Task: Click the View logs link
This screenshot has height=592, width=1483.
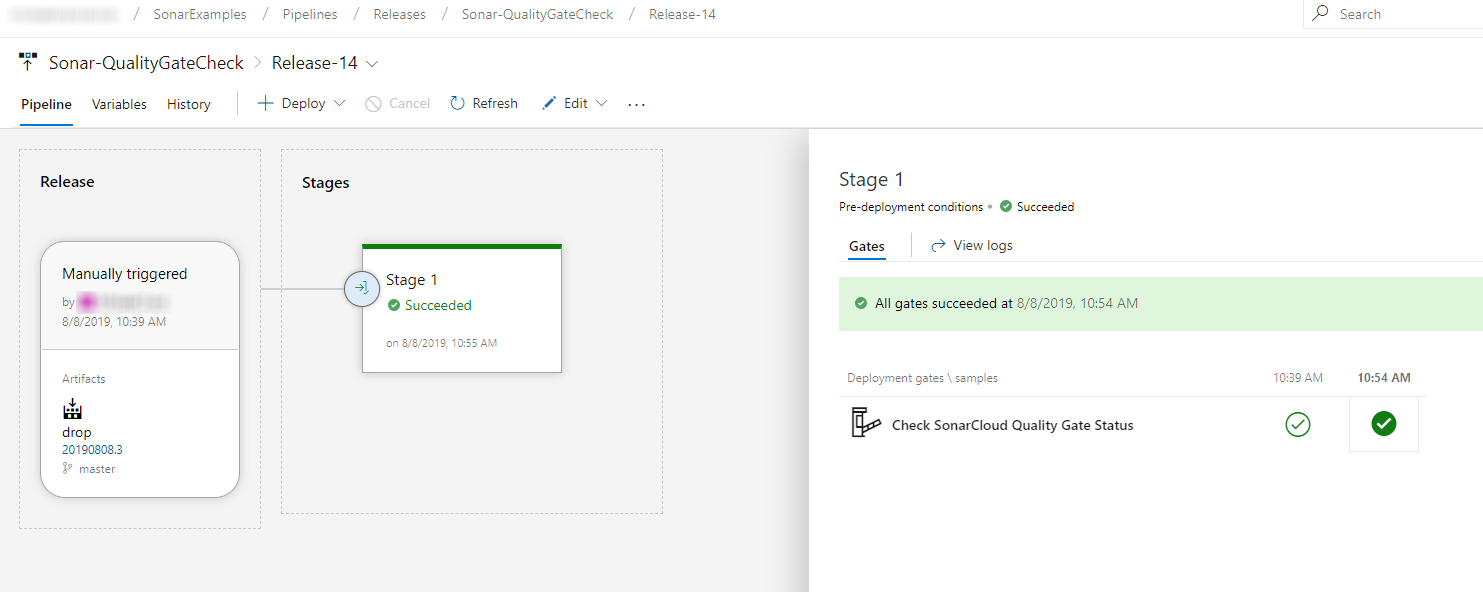Action: 983,246
